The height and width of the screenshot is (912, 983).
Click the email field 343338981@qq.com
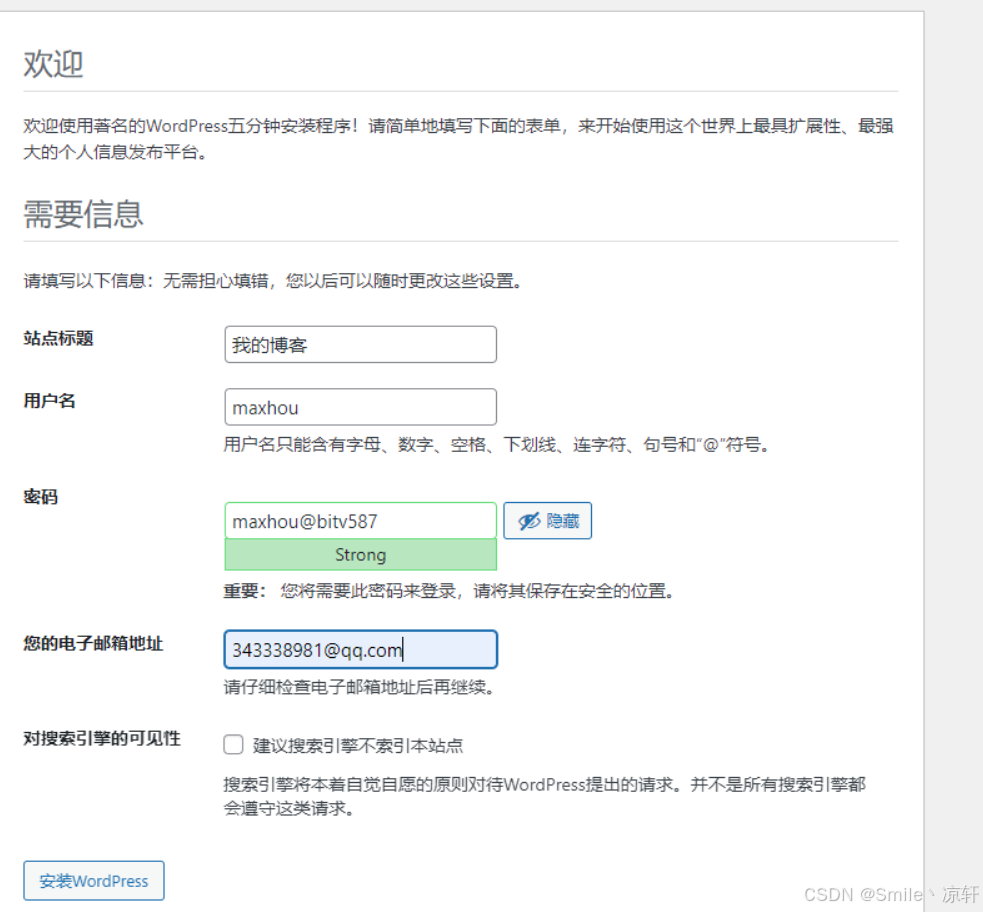coord(360,649)
